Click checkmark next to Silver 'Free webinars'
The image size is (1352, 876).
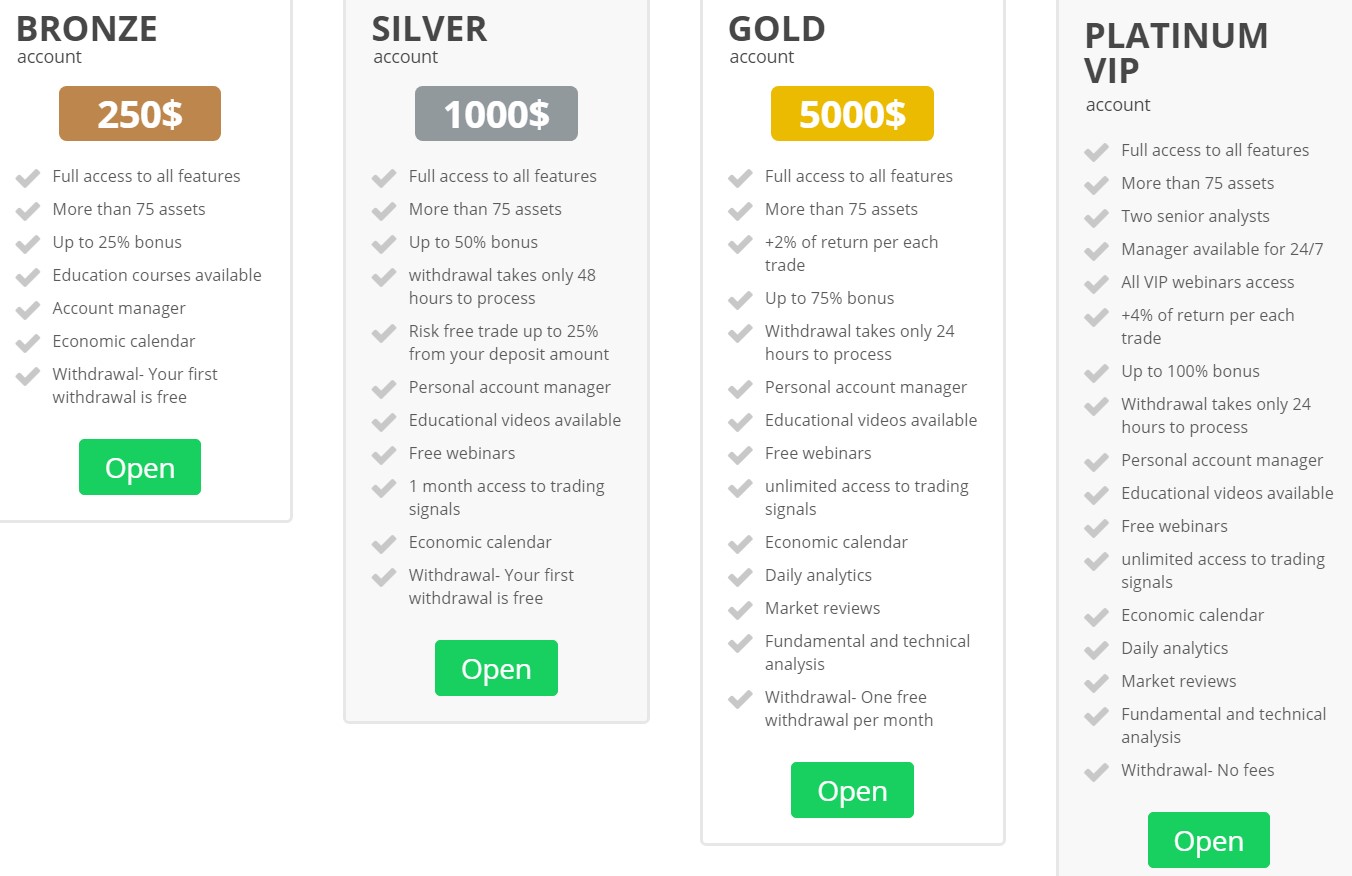pyautogui.click(x=384, y=455)
